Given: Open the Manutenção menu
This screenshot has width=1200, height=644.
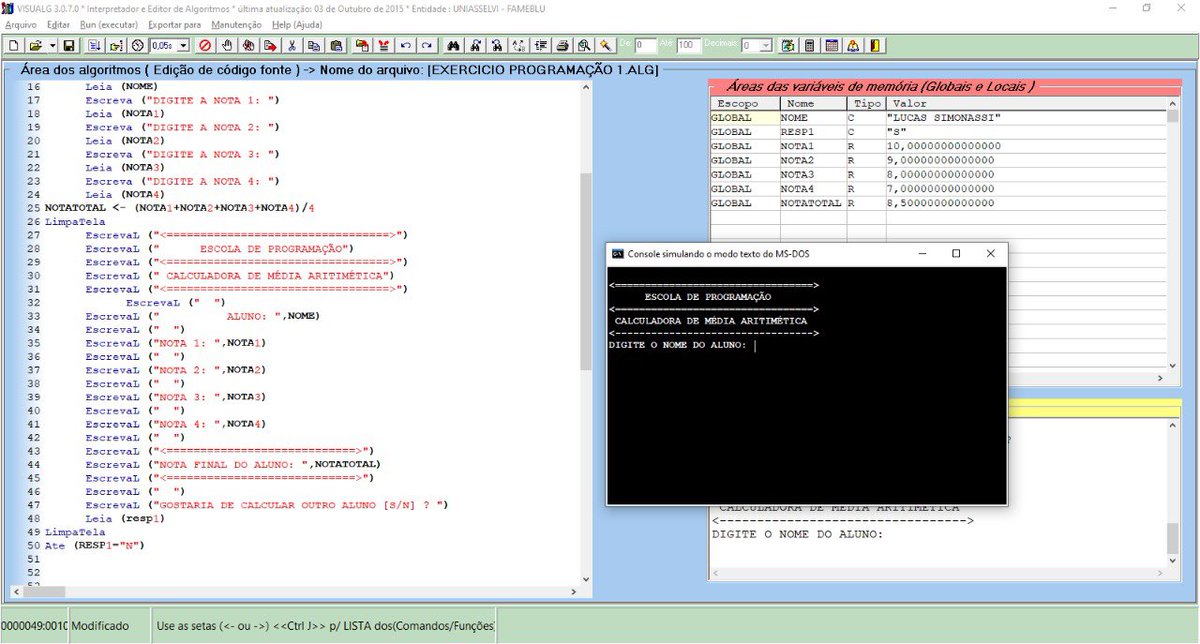Looking at the screenshot, I should [237, 24].
